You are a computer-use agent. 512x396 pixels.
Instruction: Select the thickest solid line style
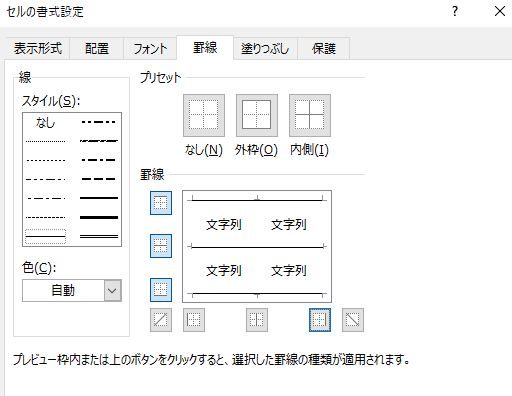pos(99,217)
